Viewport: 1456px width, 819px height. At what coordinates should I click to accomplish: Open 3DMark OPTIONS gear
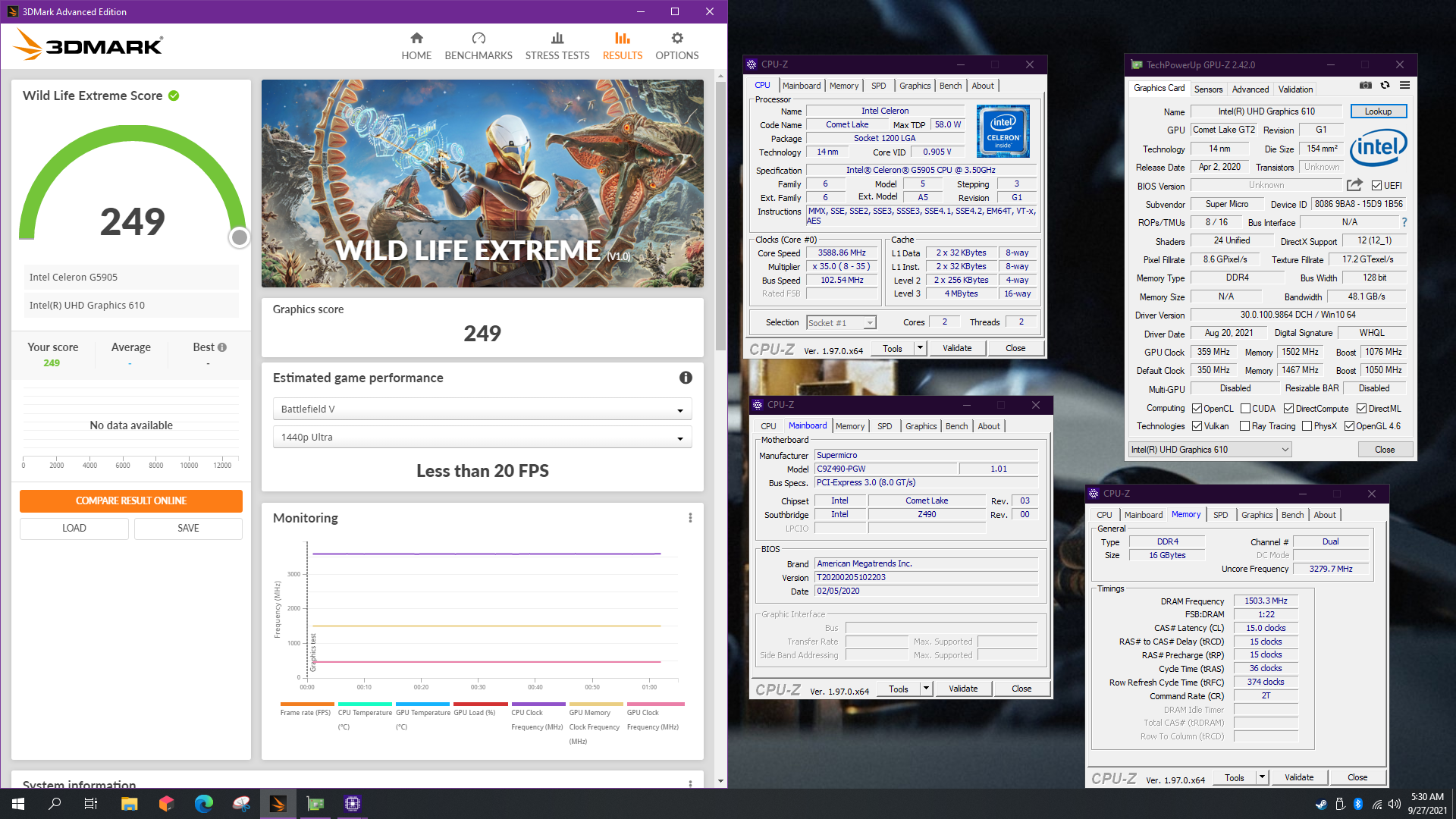click(x=677, y=46)
